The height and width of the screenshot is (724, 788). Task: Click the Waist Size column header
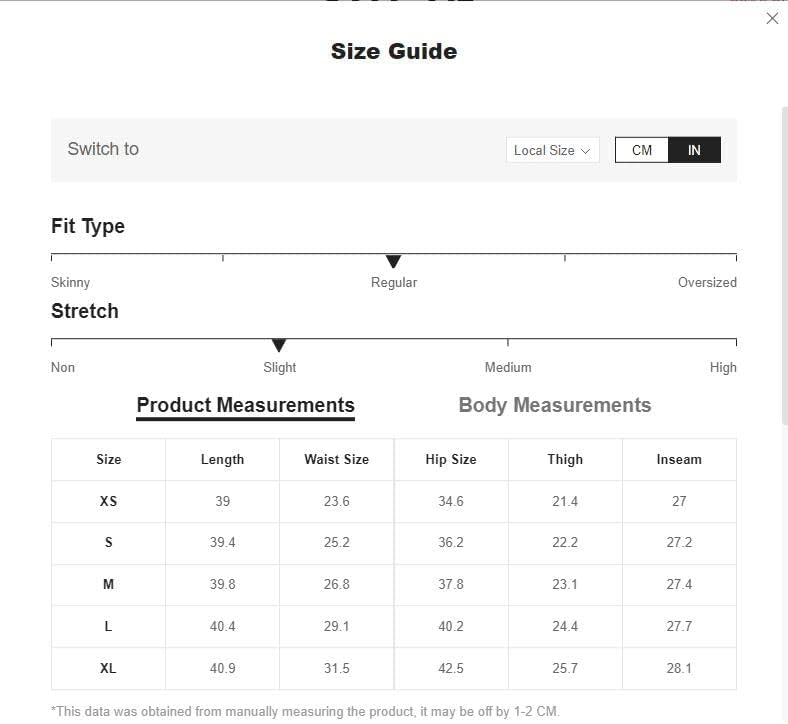tap(337, 459)
